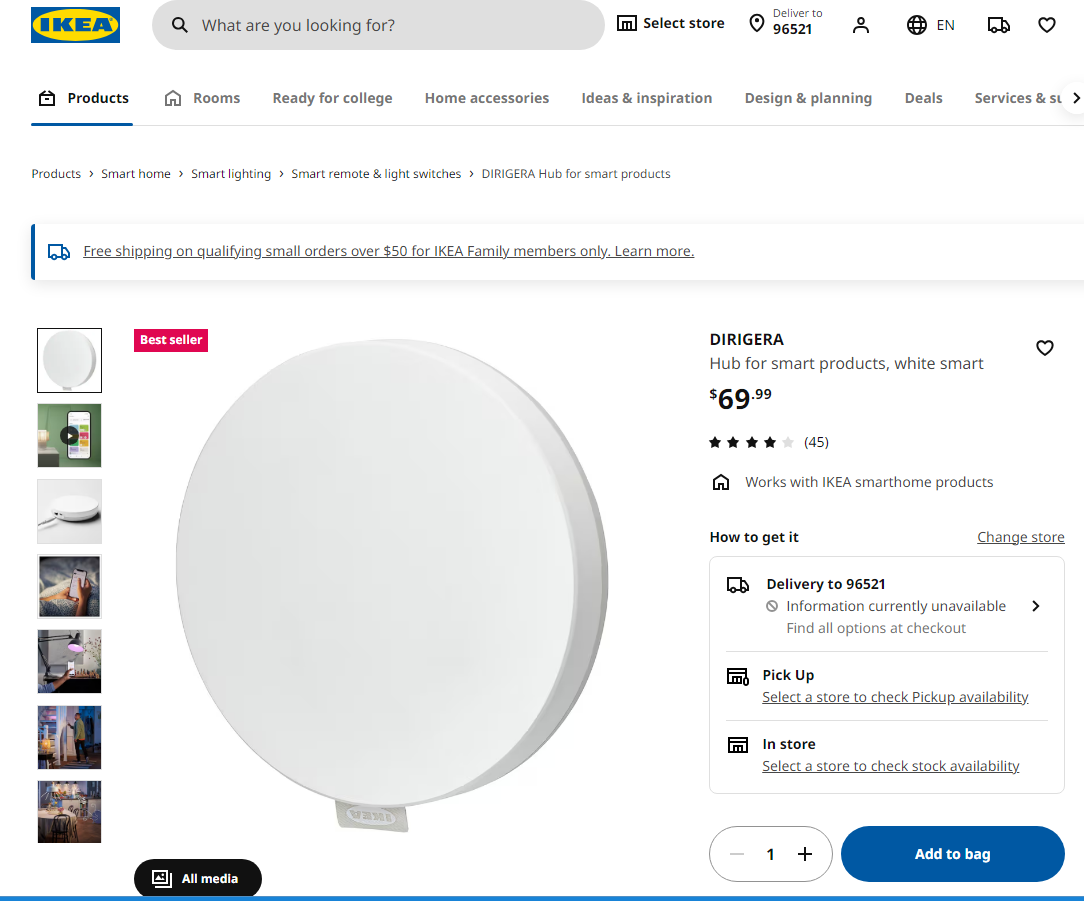Decrease quantity with minus button
This screenshot has width=1084, height=901.
[737, 854]
